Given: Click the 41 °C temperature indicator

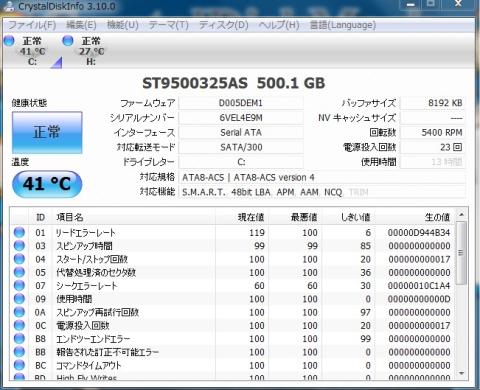Looking at the screenshot, I should [47, 184].
